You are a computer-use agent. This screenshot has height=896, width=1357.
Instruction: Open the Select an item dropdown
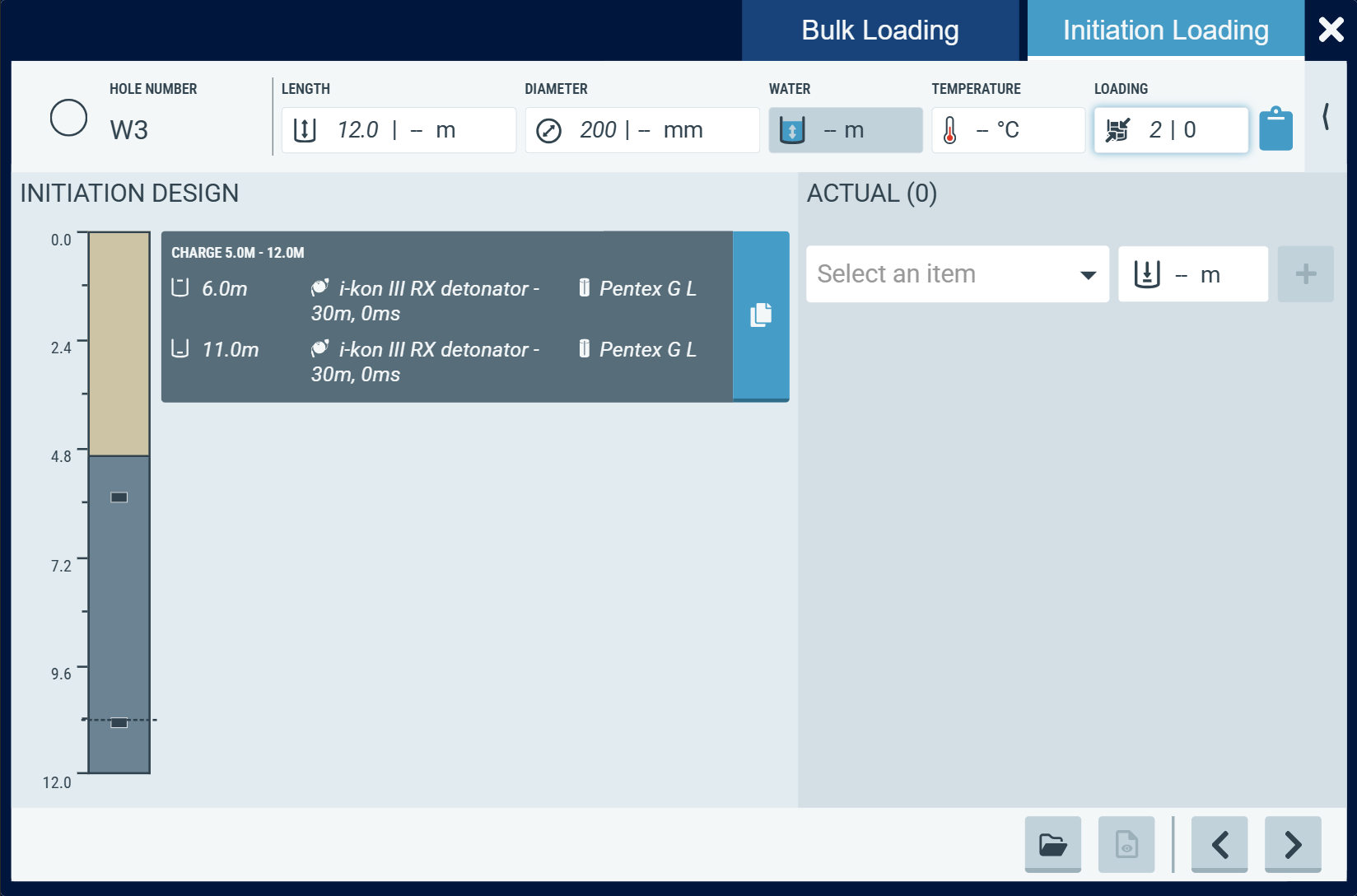[x=958, y=274]
